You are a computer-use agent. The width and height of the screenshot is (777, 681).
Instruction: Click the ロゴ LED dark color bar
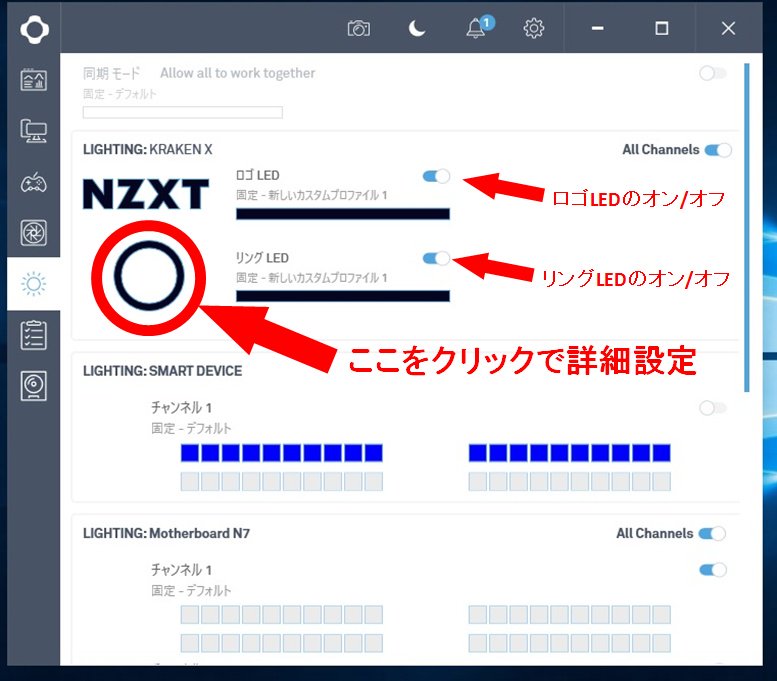click(x=343, y=214)
